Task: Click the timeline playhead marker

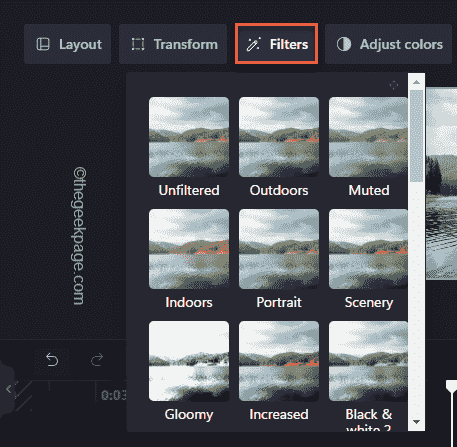Action: point(451,387)
